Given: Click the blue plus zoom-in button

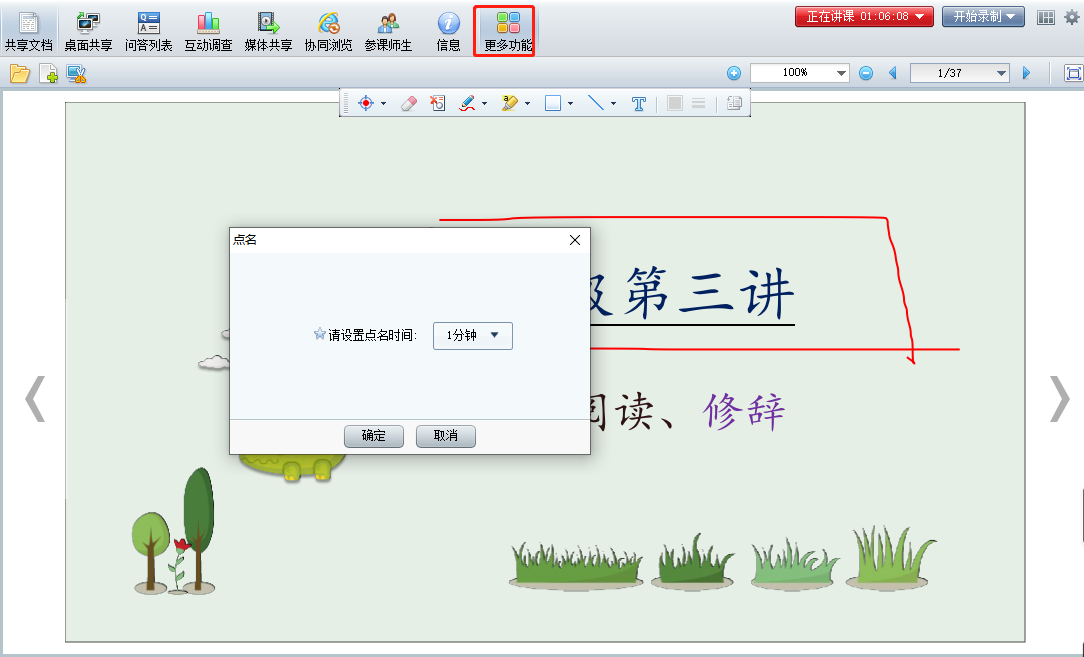Looking at the screenshot, I should [733, 73].
